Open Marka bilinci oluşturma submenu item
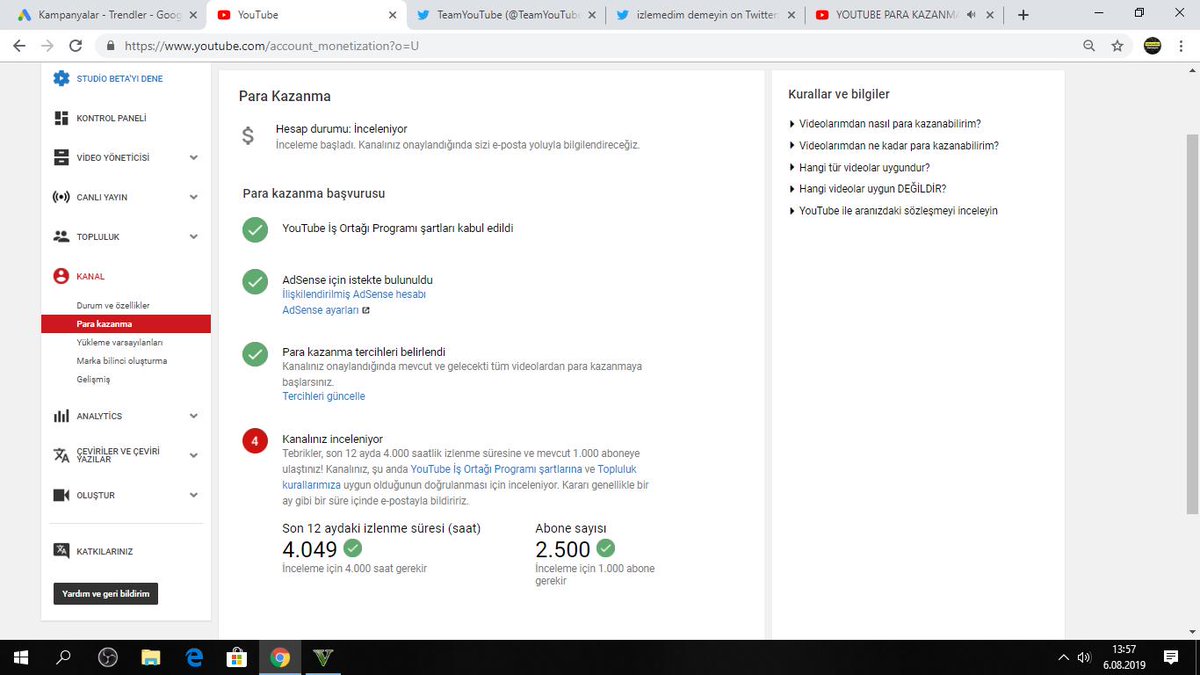The image size is (1200, 675). tap(122, 361)
